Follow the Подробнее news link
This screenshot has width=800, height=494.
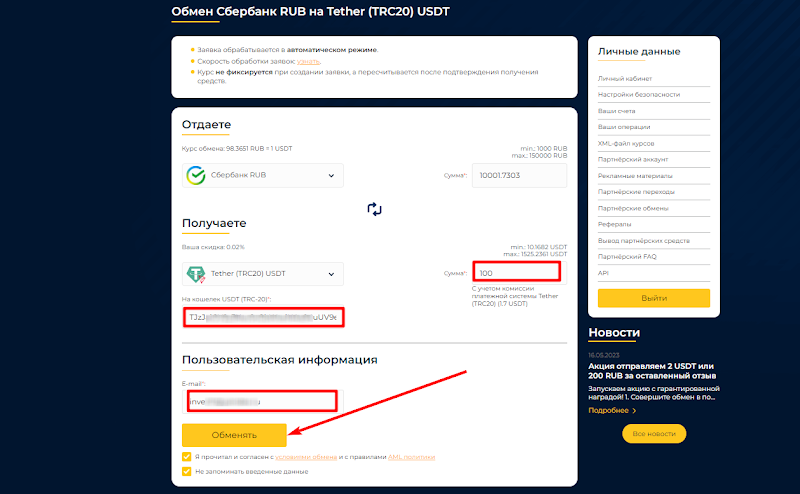(608, 410)
